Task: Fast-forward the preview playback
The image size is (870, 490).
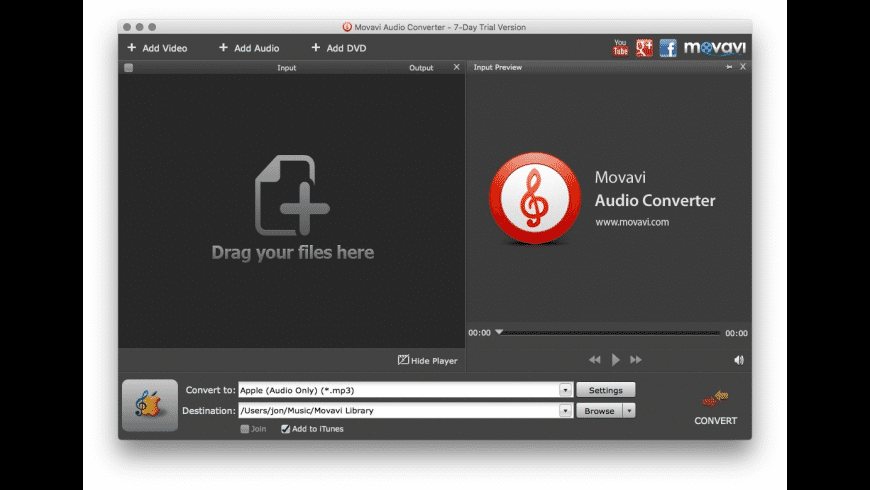Action: [636, 360]
